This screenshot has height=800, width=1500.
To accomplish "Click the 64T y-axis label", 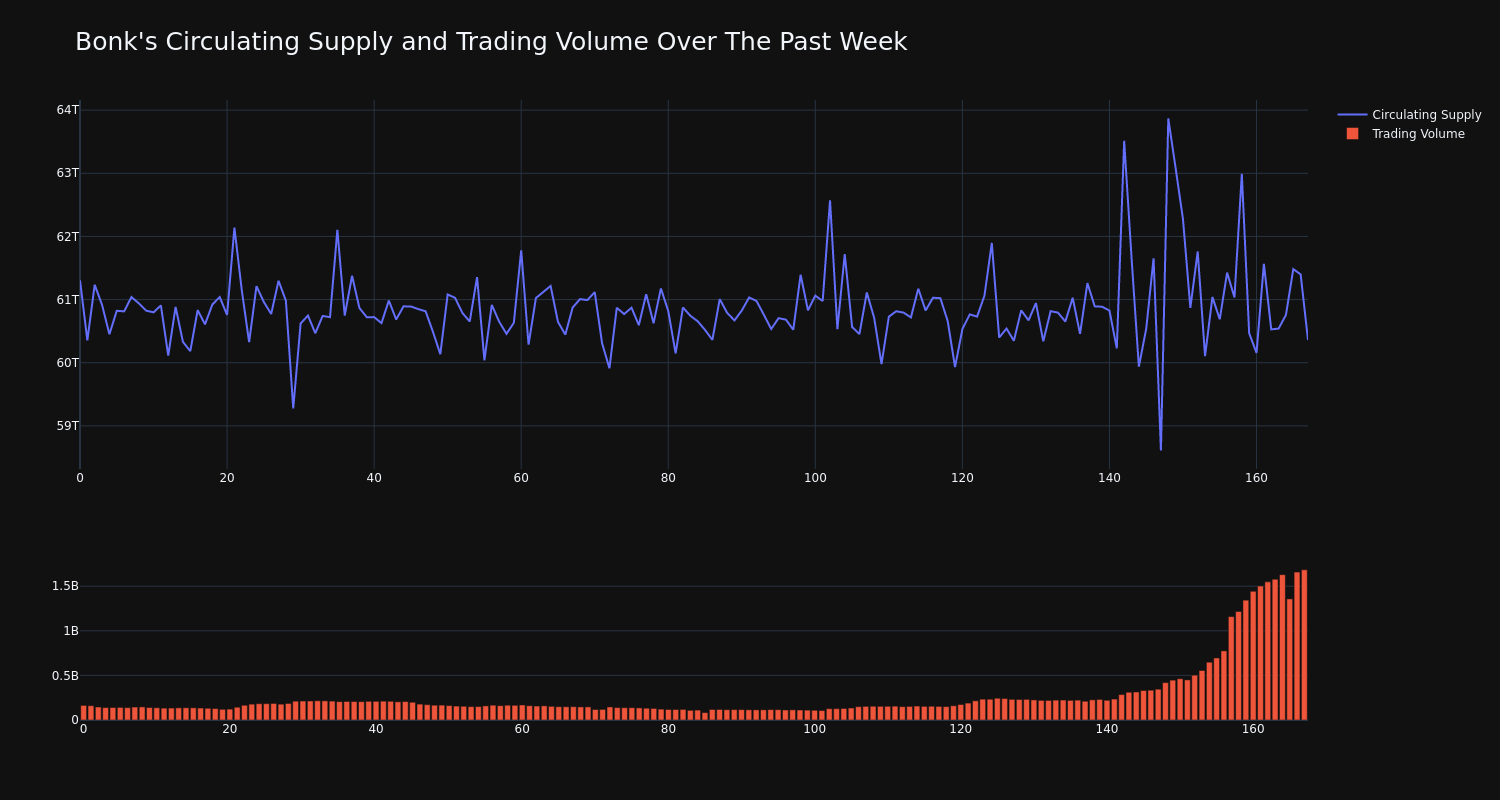I will [x=68, y=110].
